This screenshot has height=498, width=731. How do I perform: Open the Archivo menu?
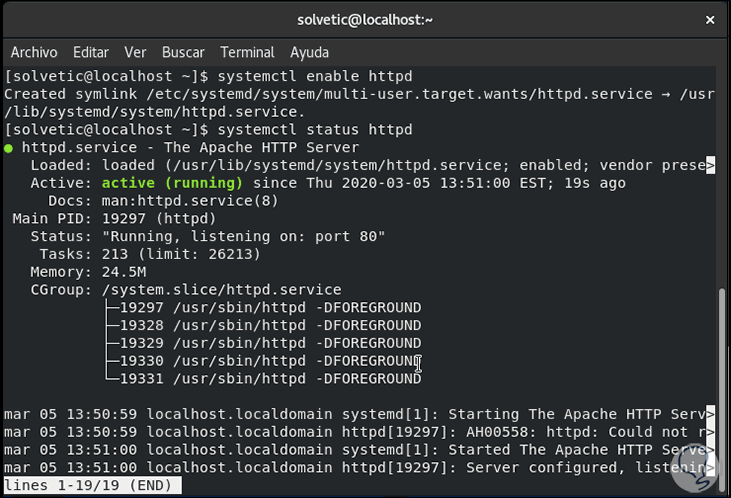tap(33, 52)
